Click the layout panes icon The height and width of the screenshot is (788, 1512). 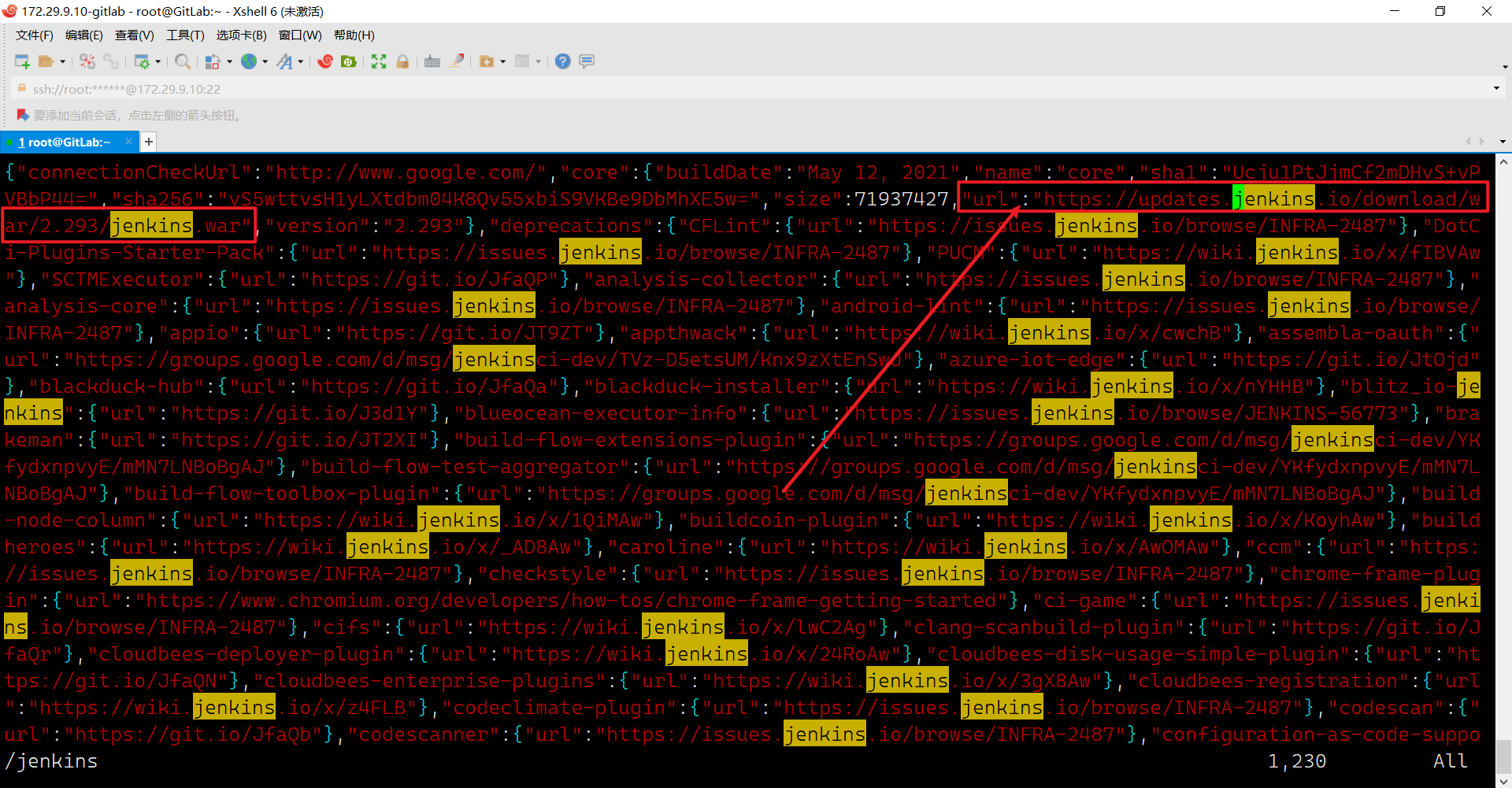pos(522,61)
